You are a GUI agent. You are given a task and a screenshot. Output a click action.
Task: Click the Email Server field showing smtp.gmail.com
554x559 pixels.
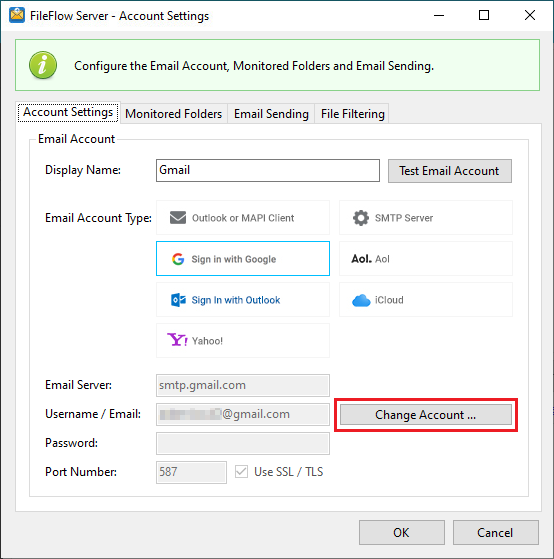coord(243,385)
